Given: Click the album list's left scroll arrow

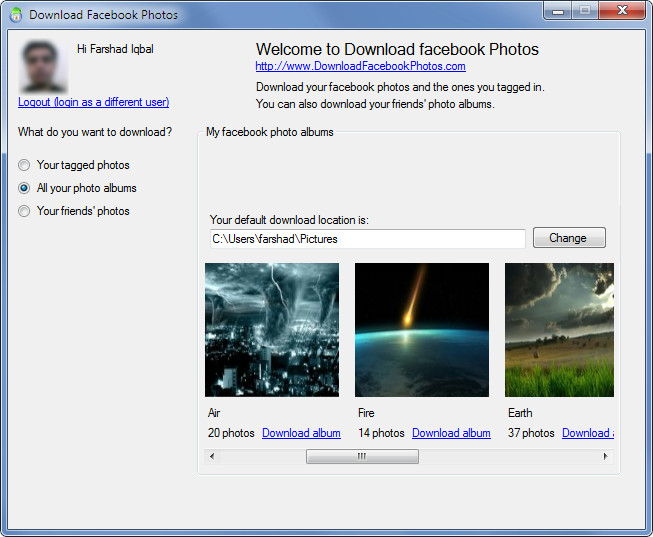Looking at the screenshot, I should click(x=212, y=456).
